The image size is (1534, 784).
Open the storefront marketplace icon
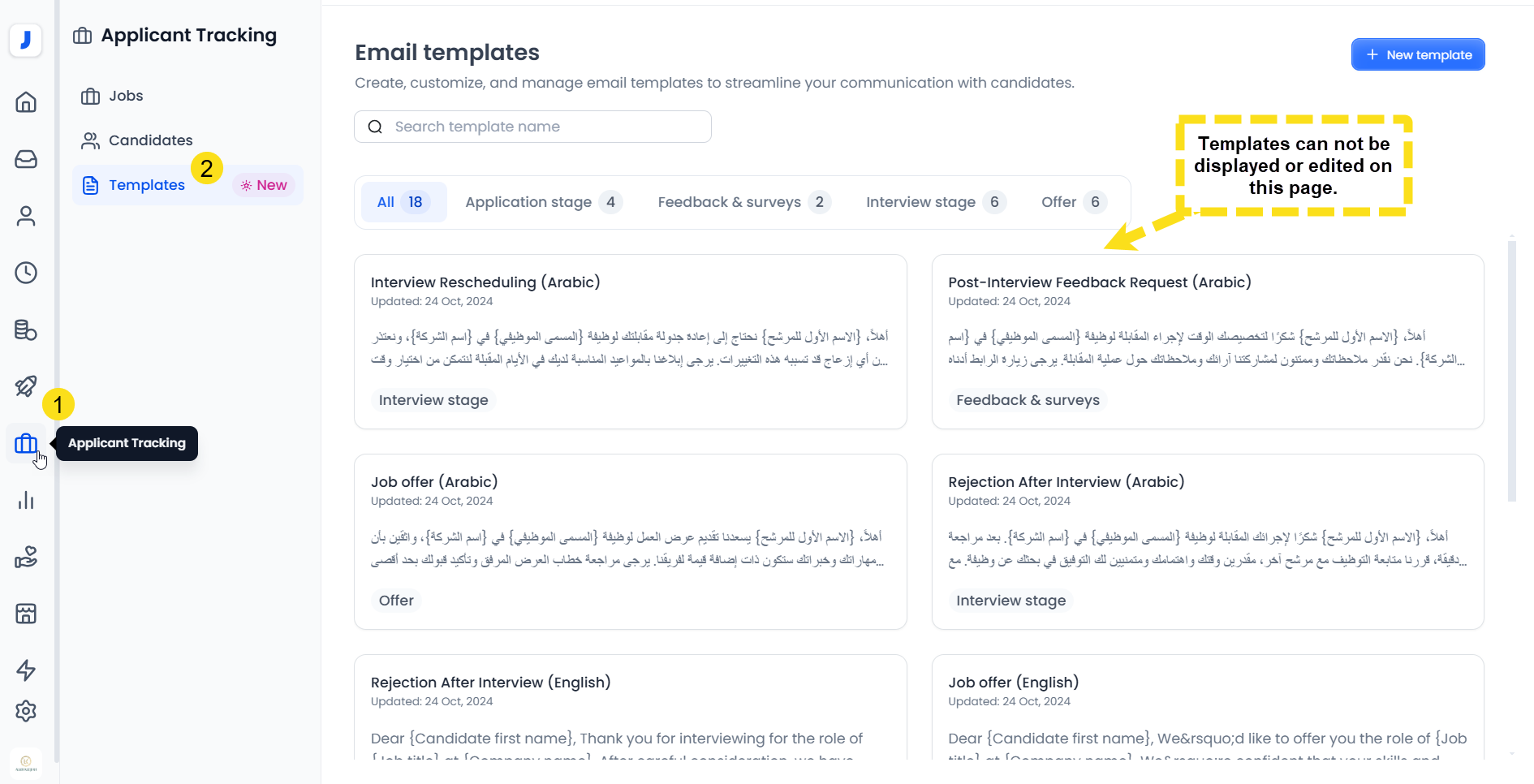tap(26, 614)
